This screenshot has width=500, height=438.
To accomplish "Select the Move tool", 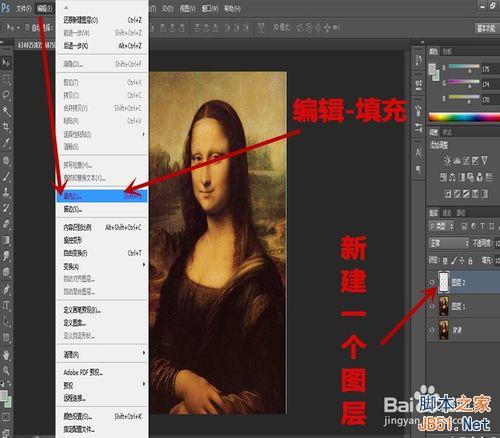I will pos(6,63).
